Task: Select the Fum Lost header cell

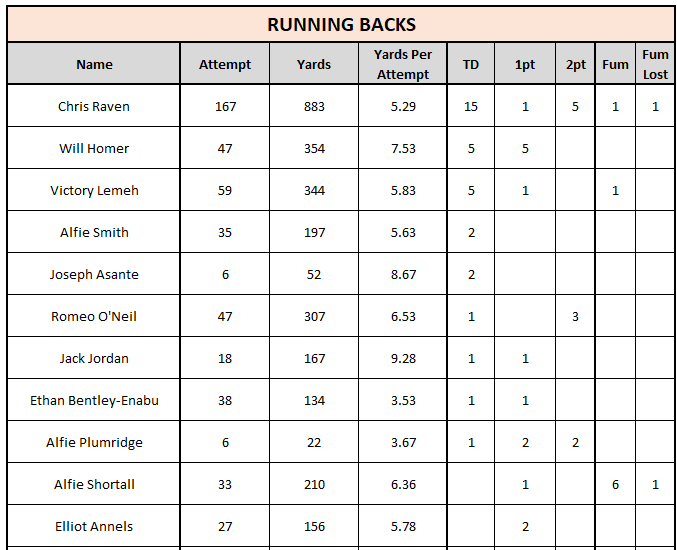Action: 655,65
